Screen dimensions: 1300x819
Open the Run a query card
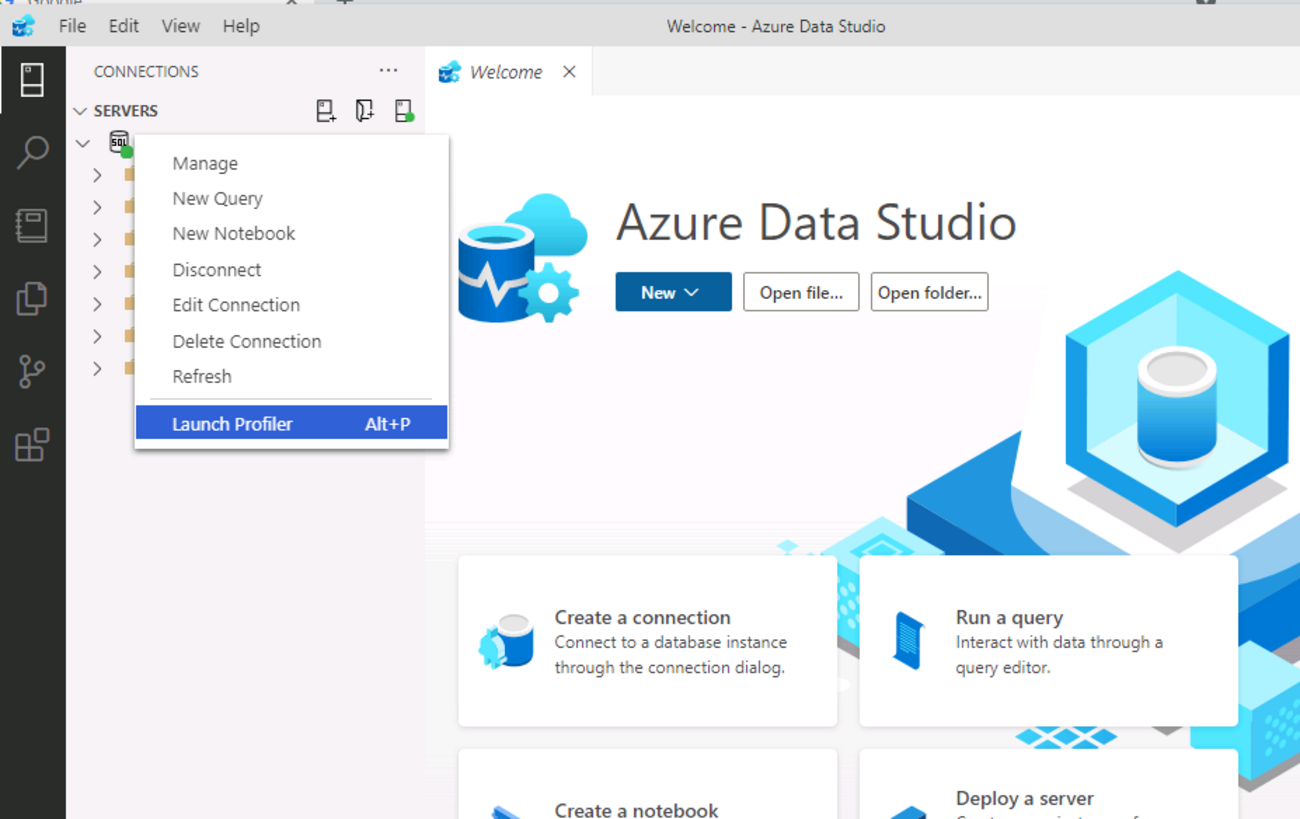coord(1047,641)
